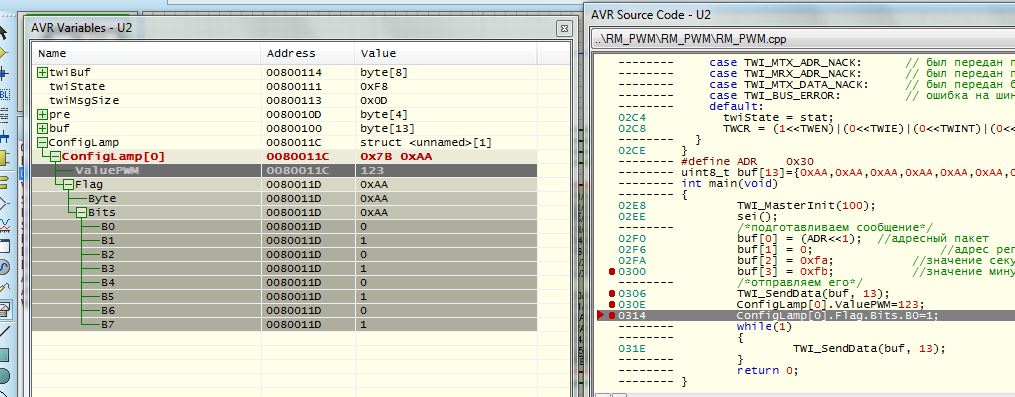Collapse the Bits node
This screenshot has width=1015, height=397.
81,212
